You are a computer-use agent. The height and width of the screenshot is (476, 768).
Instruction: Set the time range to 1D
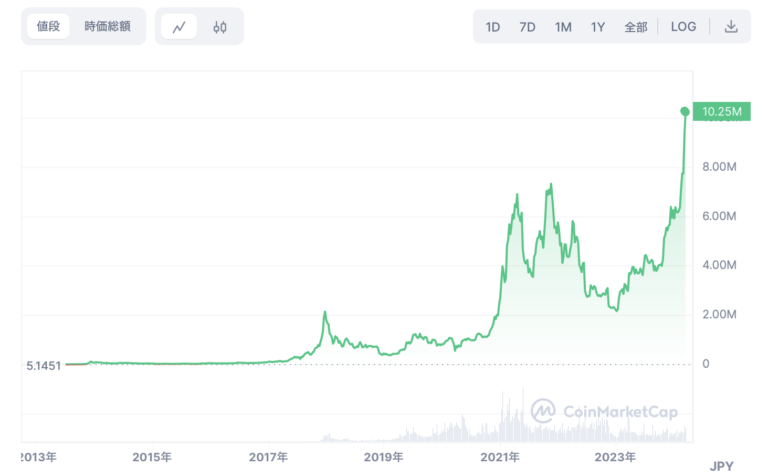coord(493,27)
